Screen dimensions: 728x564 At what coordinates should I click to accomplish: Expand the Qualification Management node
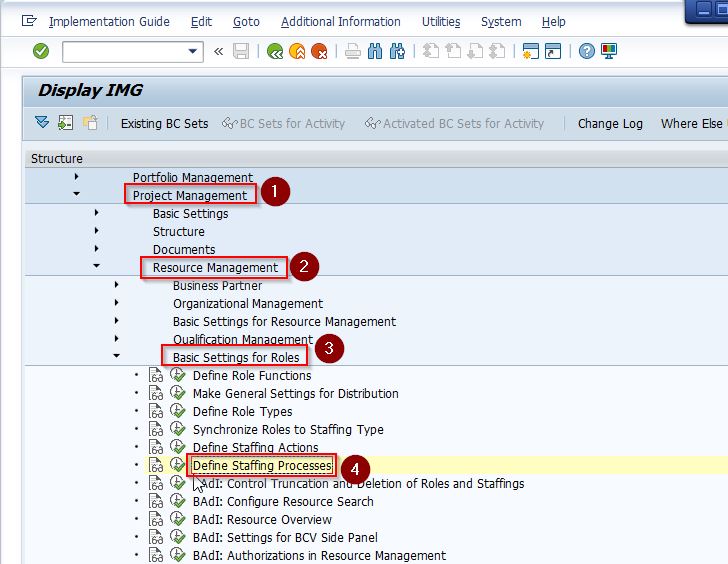(x=117, y=338)
